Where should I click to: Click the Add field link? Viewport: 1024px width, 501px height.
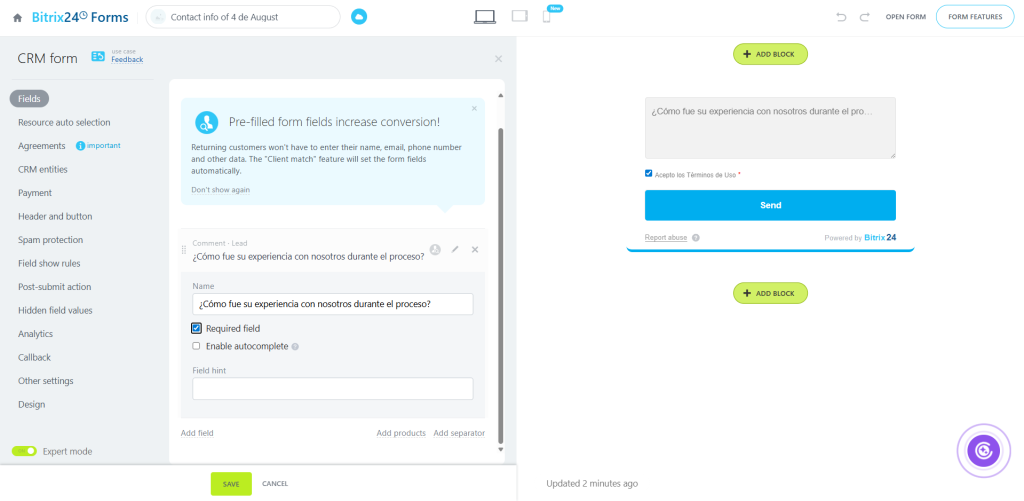point(197,433)
